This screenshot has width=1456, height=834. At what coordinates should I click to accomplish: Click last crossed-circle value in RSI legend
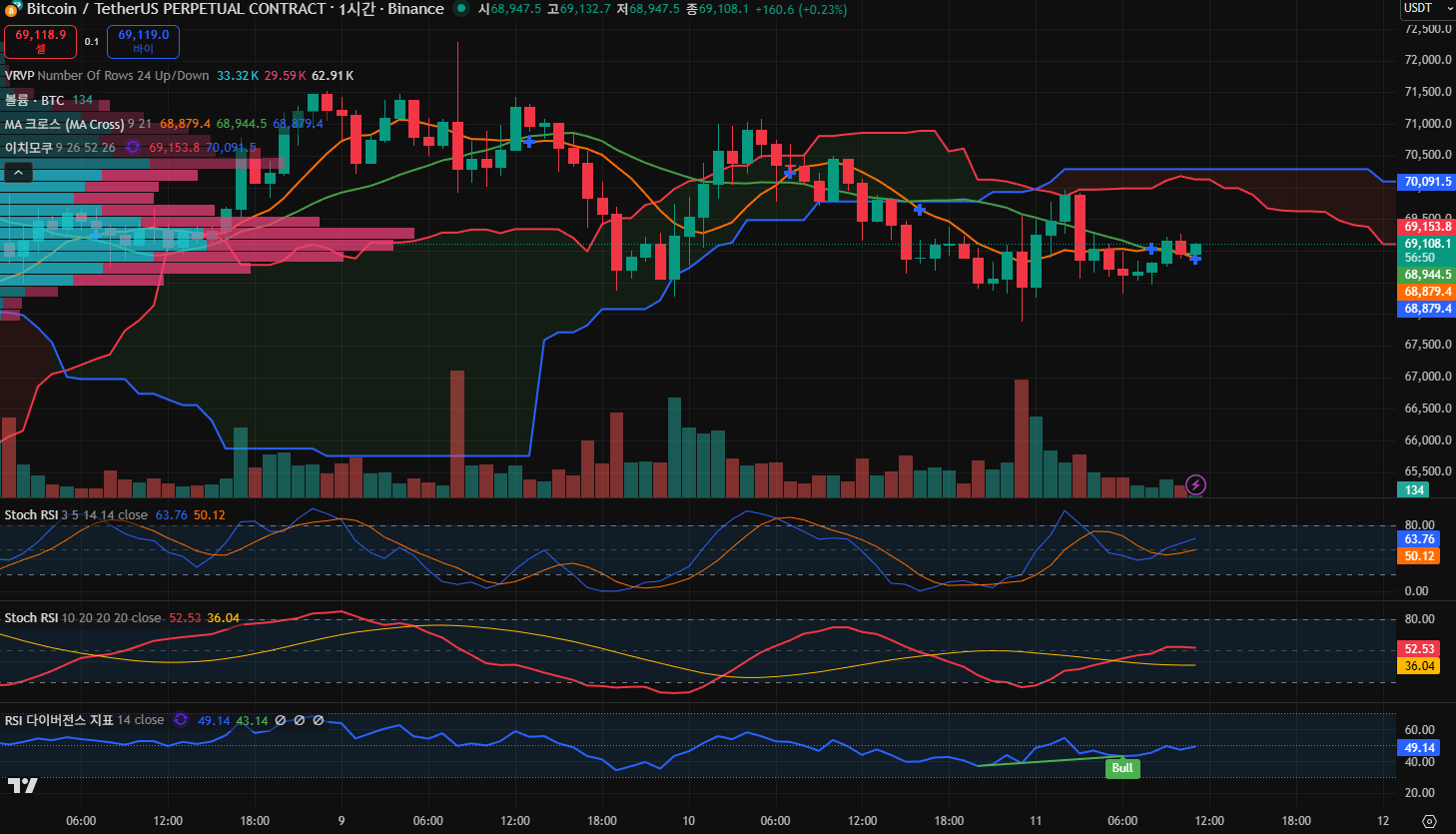coord(319,720)
